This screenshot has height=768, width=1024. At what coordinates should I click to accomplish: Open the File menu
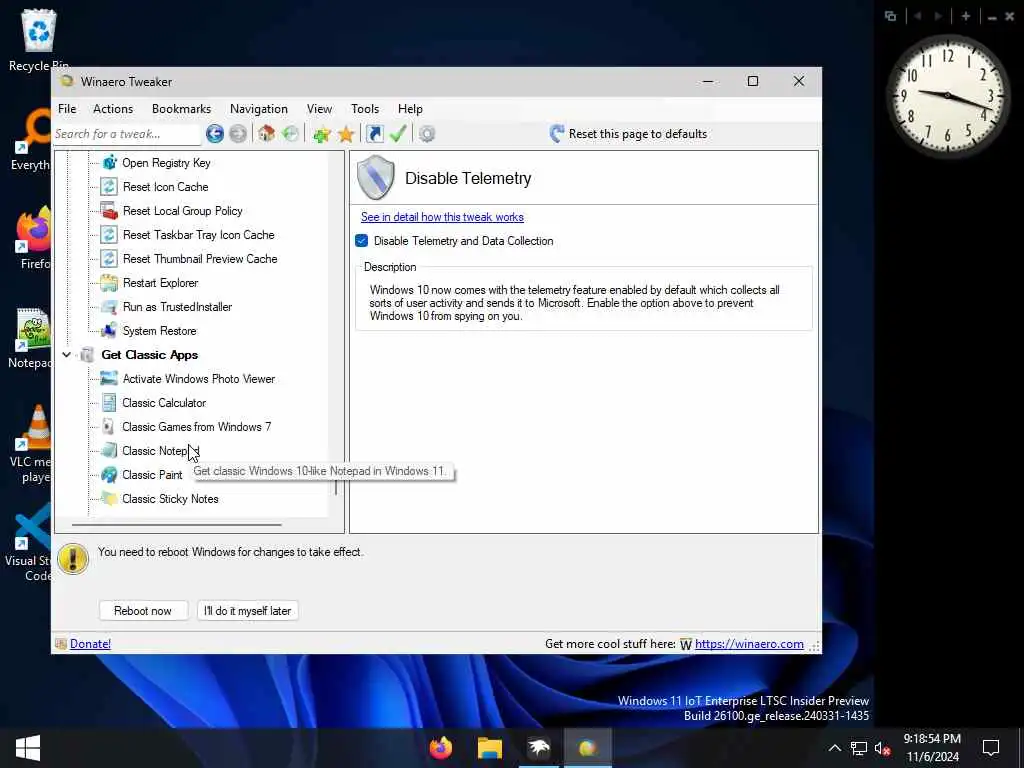tap(67, 109)
